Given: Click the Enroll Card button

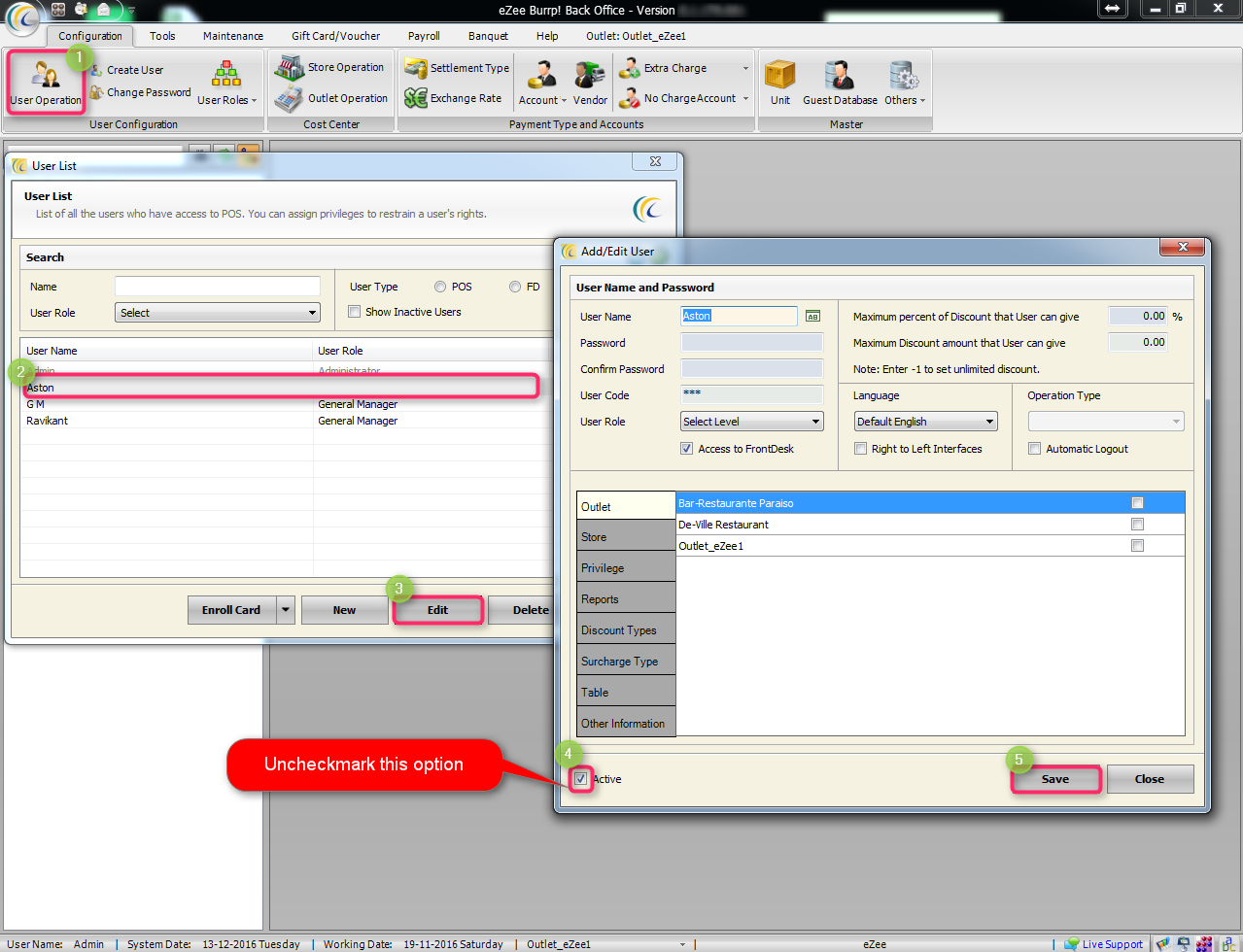Looking at the screenshot, I should pyautogui.click(x=231, y=610).
